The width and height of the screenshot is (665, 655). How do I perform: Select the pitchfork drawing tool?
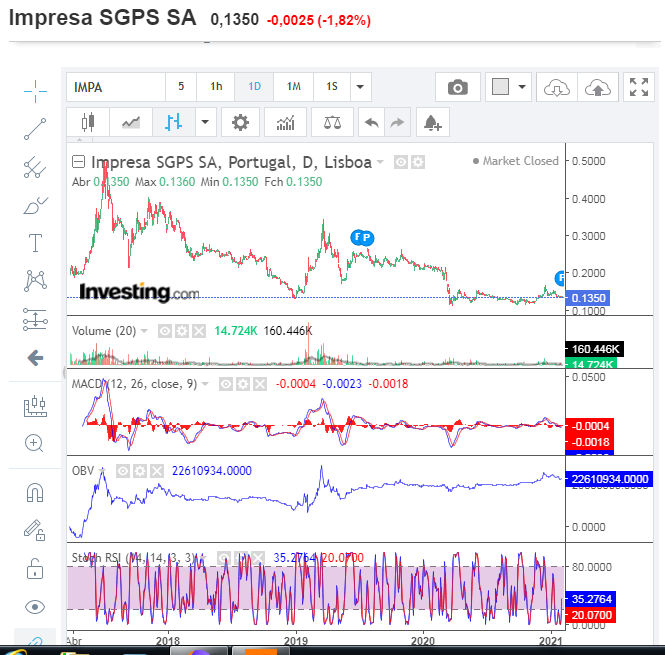pos(35,167)
